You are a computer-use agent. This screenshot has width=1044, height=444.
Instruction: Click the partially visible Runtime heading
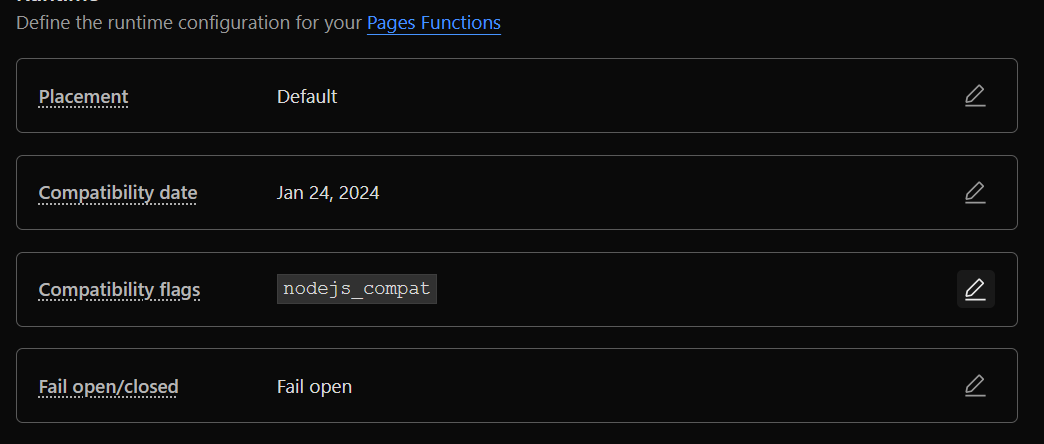[x=56, y=2]
